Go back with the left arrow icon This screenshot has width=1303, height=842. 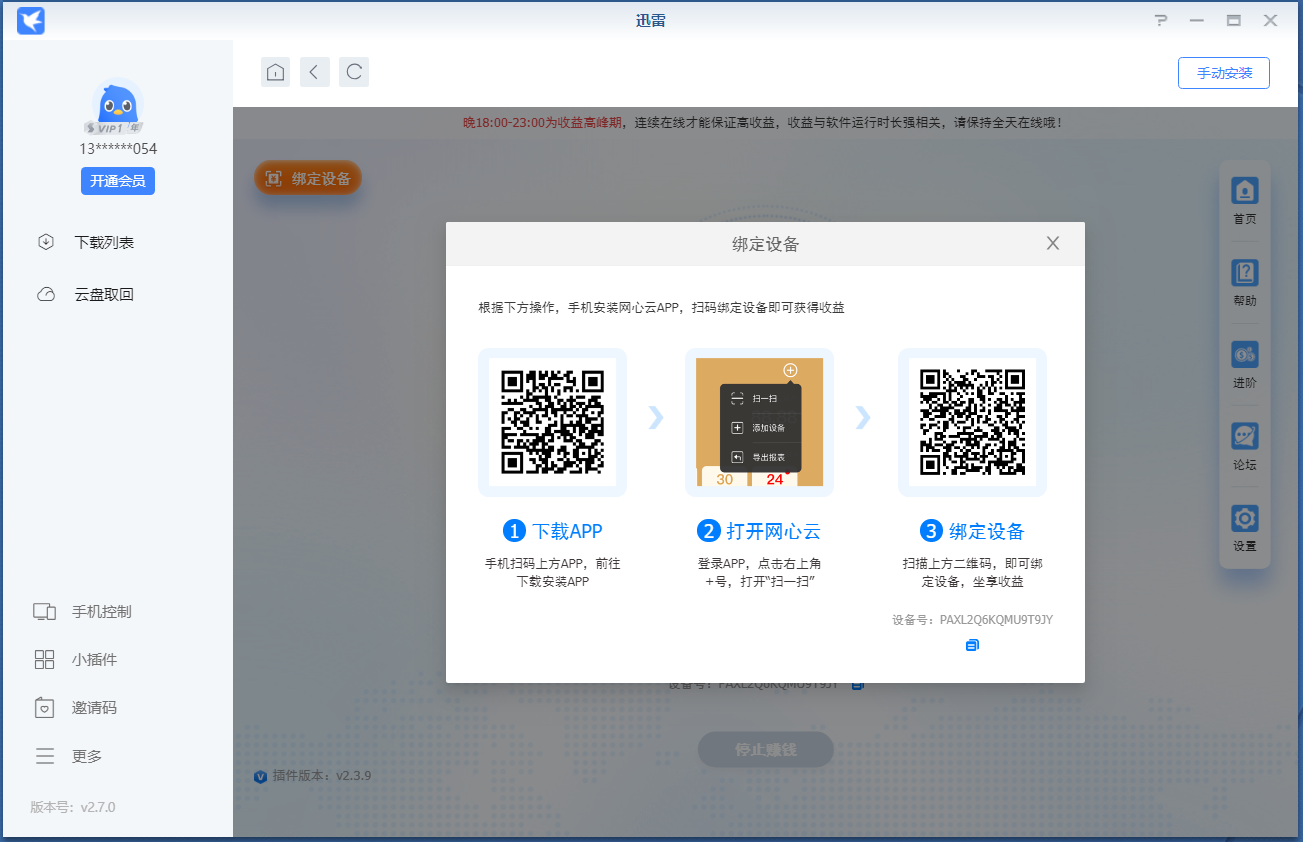315,72
